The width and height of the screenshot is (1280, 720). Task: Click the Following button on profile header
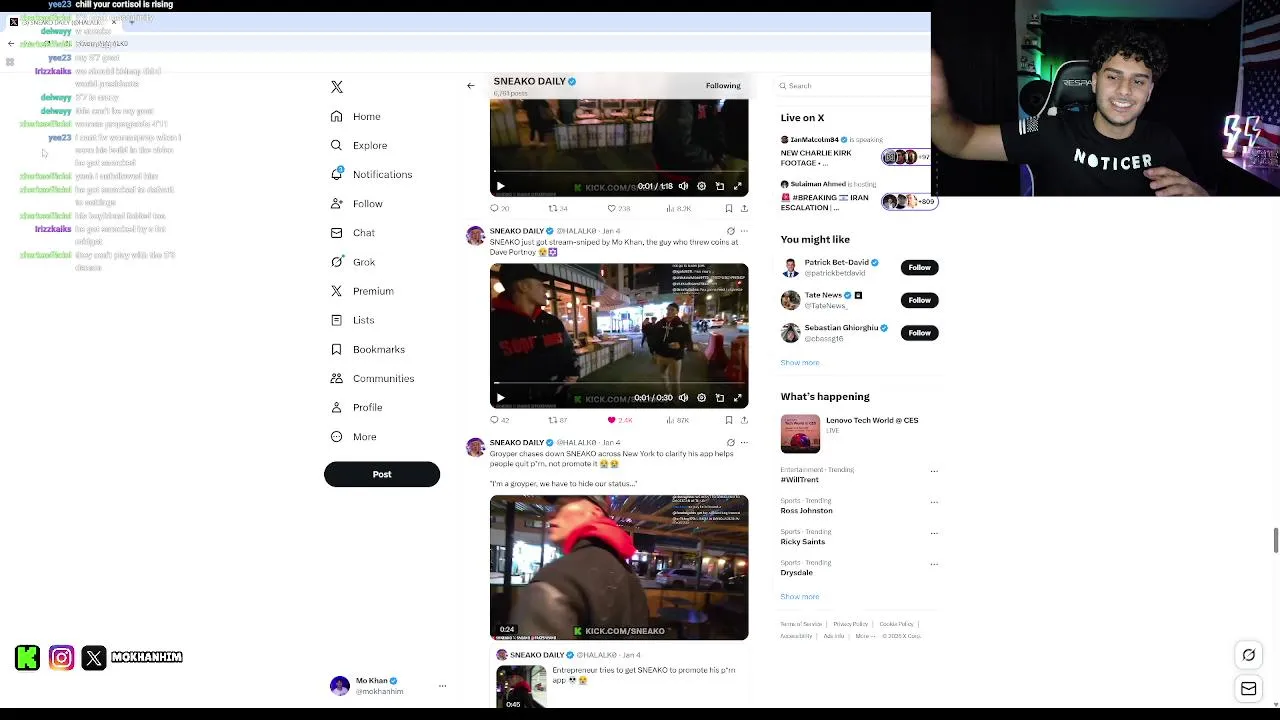click(723, 86)
